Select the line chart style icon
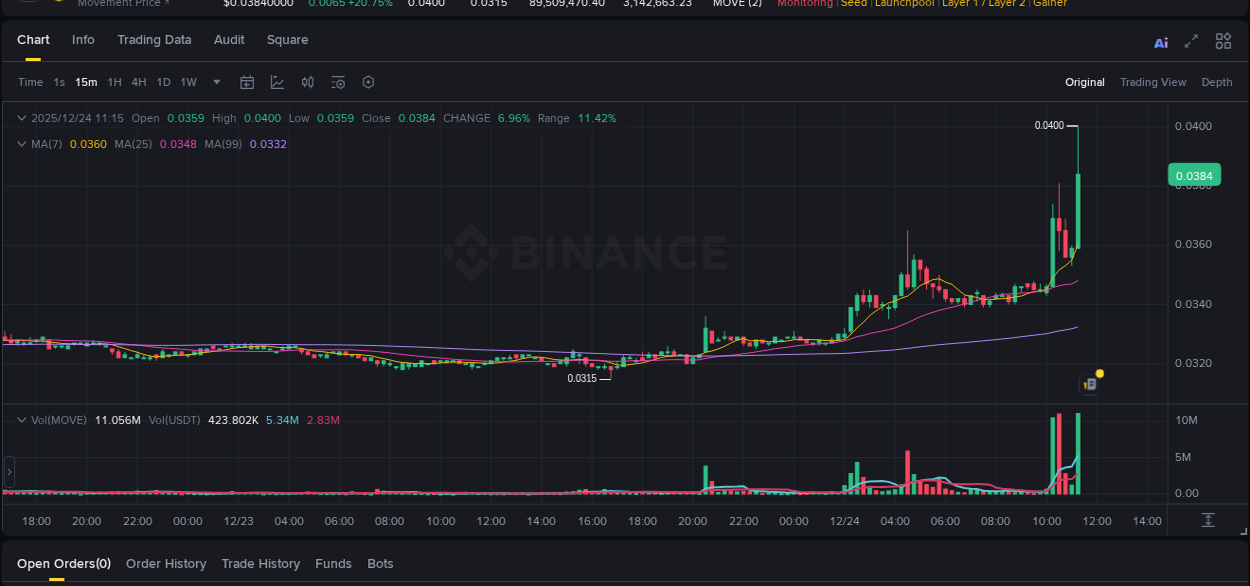Screen dimensions: 1250x586 tap(277, 82)
